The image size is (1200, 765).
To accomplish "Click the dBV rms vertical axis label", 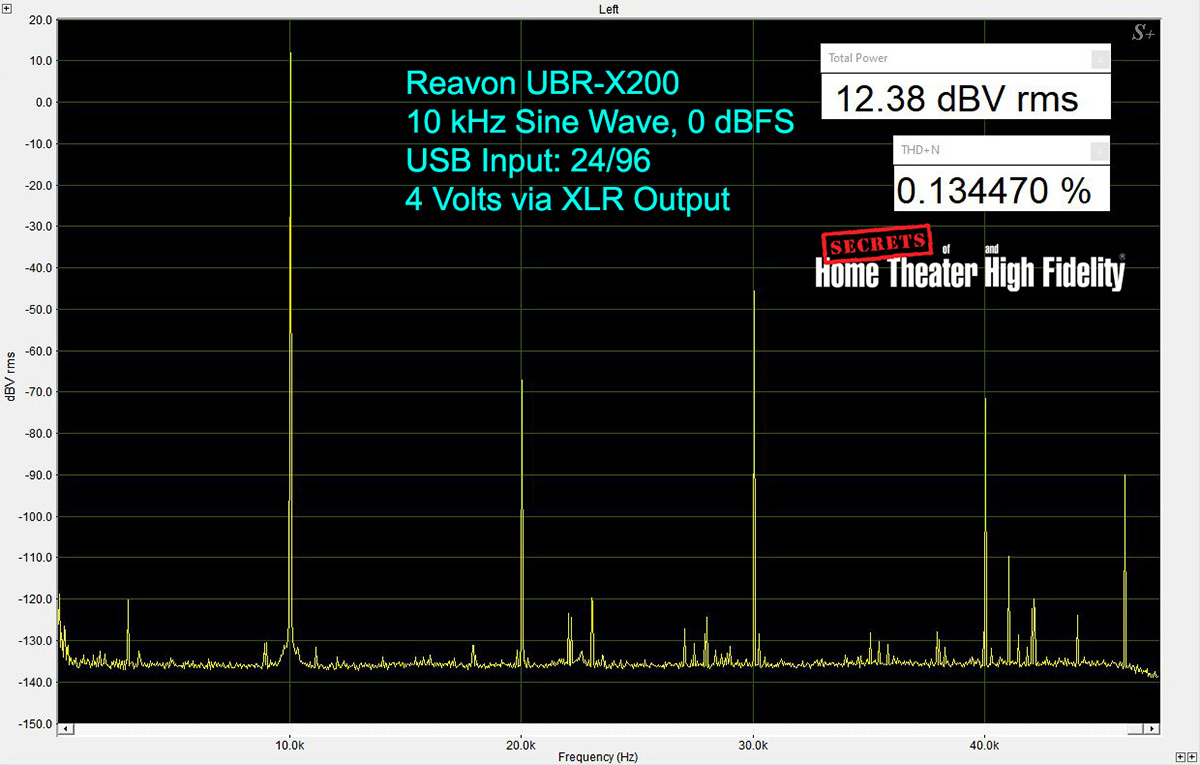I will [11, 377].
